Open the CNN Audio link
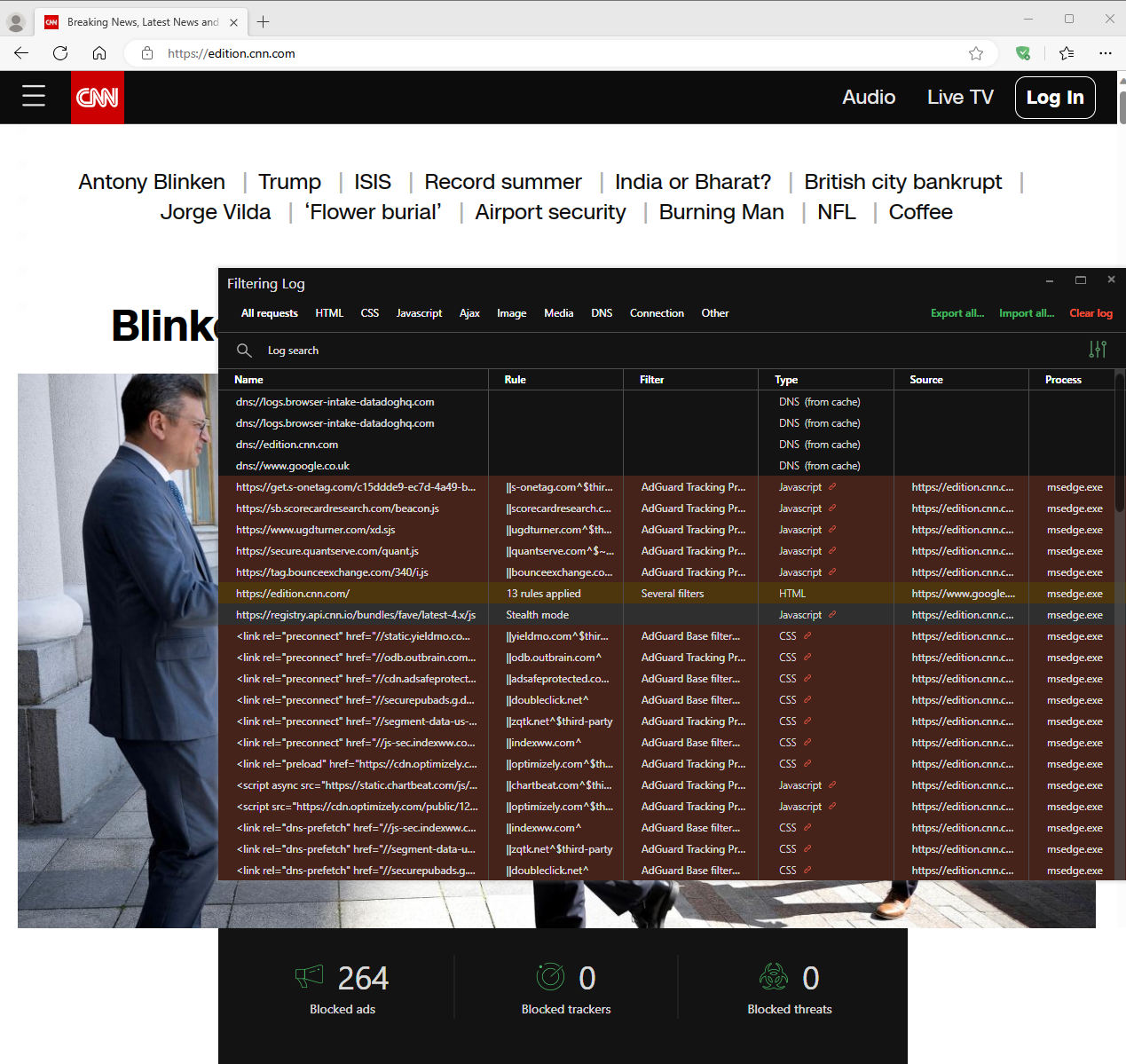The height and width of the screenshot is (1064, 1126). tap(869, 98)
